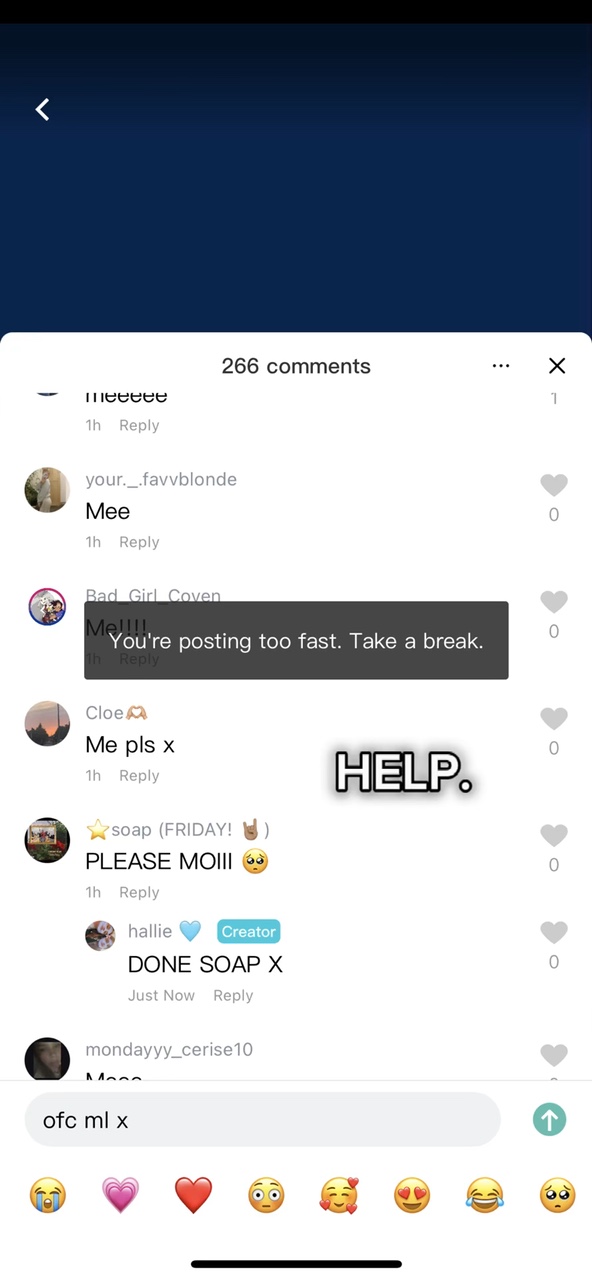Insert the flushed face emoji
592x1280 pixels.
(266, 1194)
